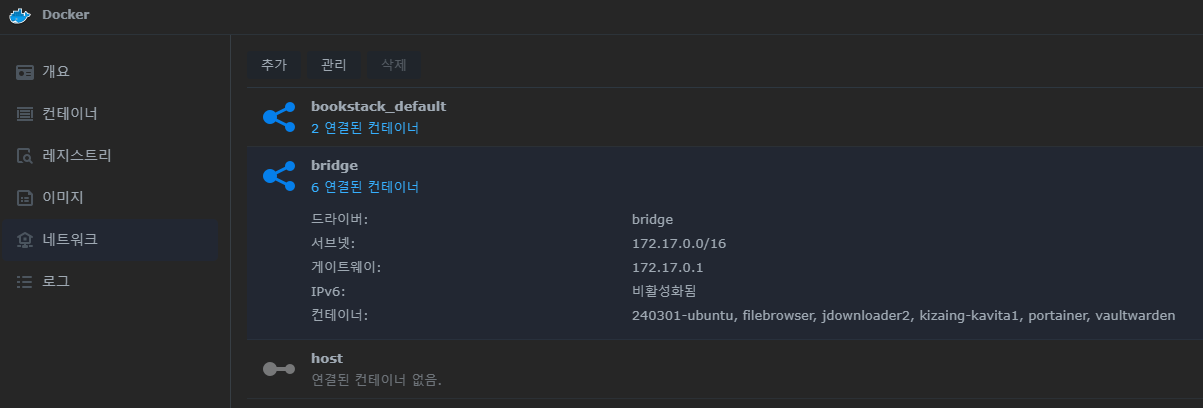Image resolution: width=1203 pixels, height=408 pixels.
Task: Click the bridge network share icon
Action: pyautogui.click(x=278, y=176)
